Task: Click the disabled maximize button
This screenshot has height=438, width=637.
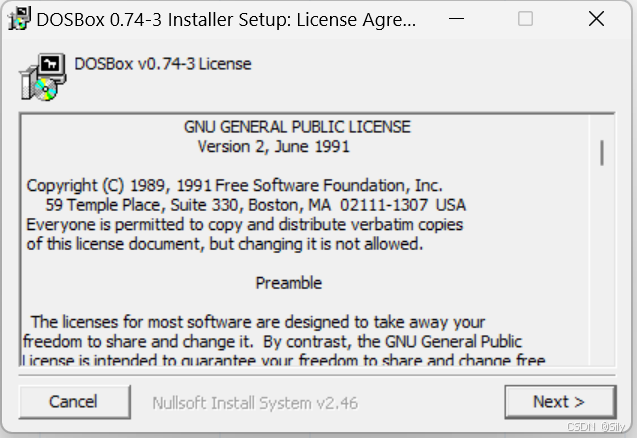Action: [525, 19]
